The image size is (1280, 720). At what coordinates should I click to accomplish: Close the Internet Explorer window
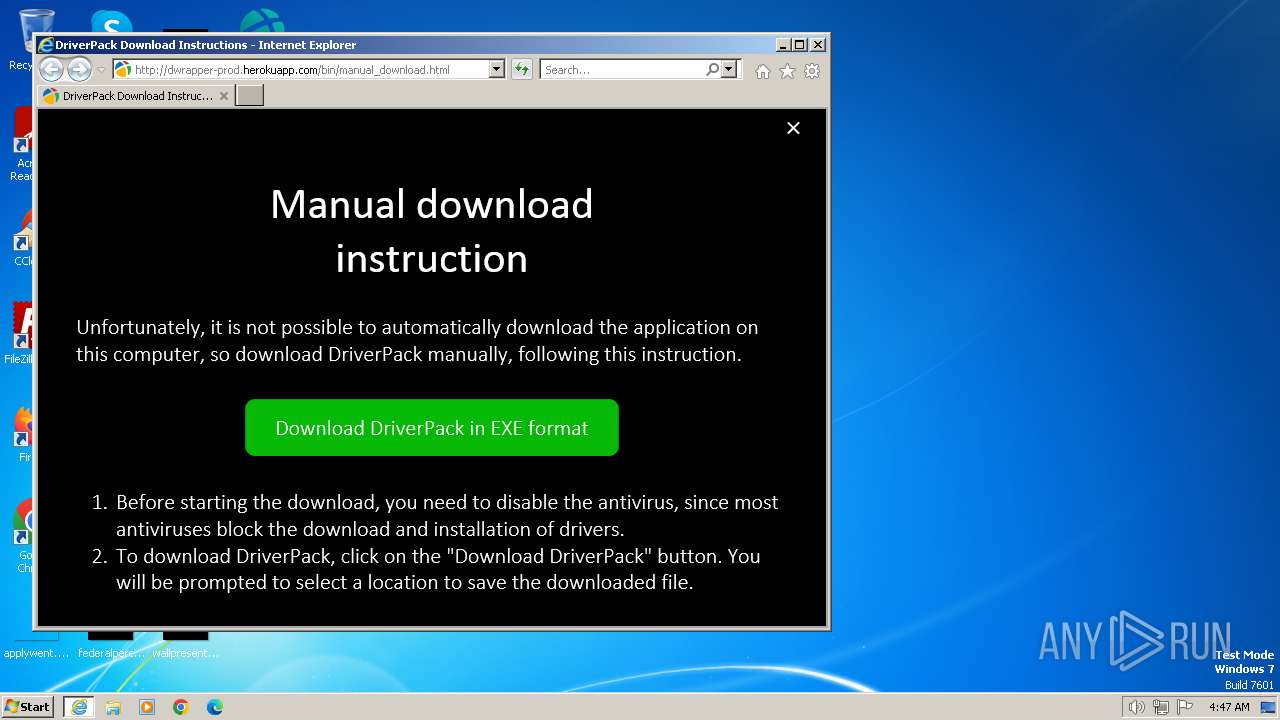[x=818, y=45]
